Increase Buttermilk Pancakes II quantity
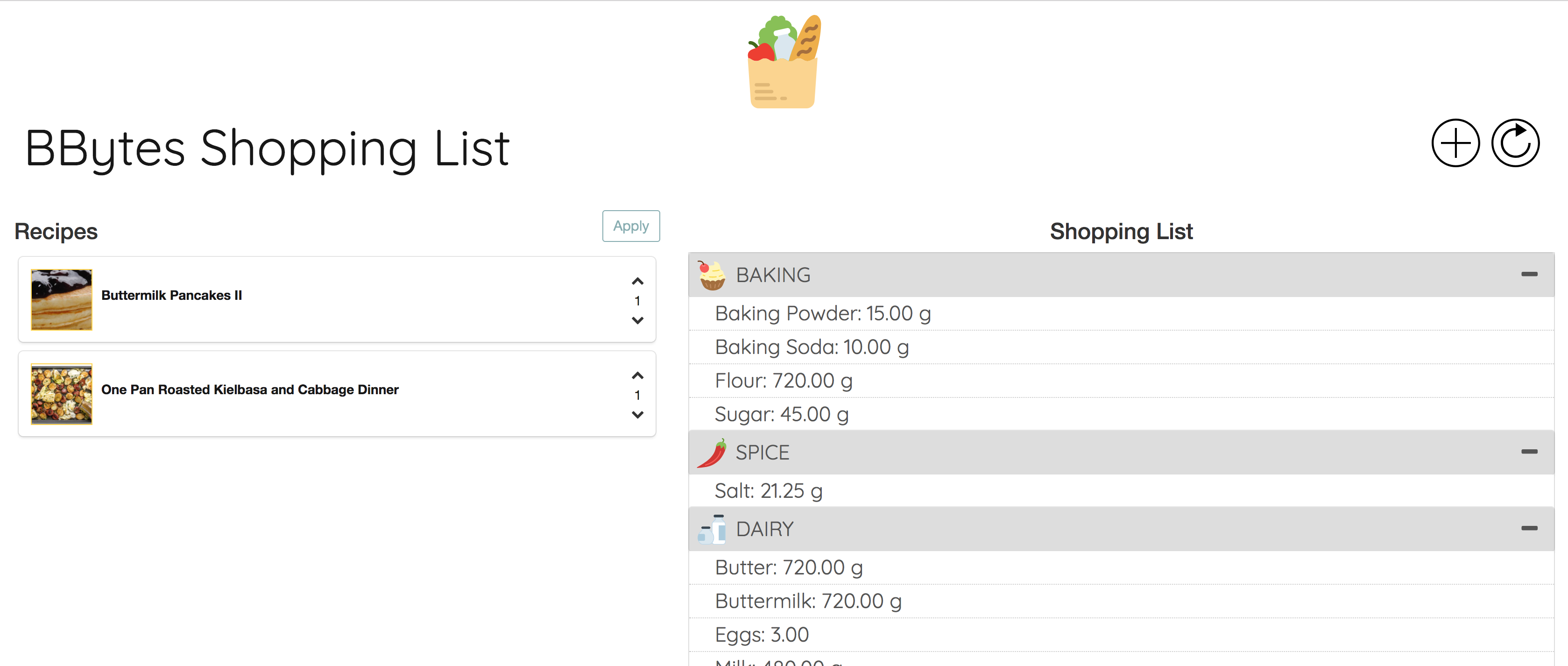Image resolution: width=1568 pixels, height=666 pixels. (x=637, y=281)
